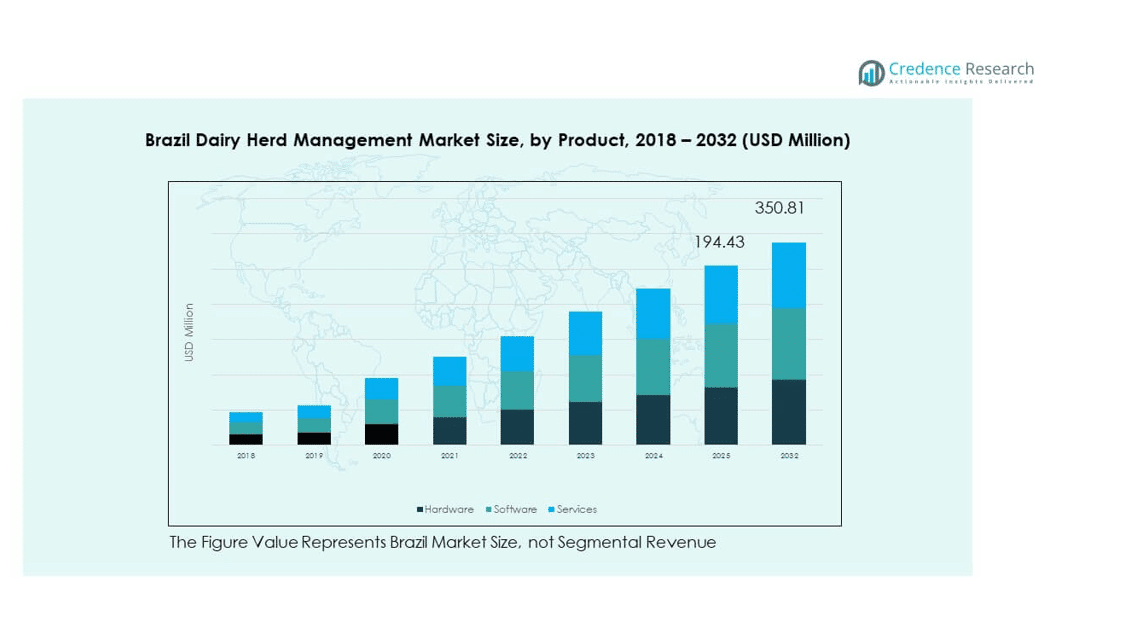Click the 194.43 data label

pos(719,243)
